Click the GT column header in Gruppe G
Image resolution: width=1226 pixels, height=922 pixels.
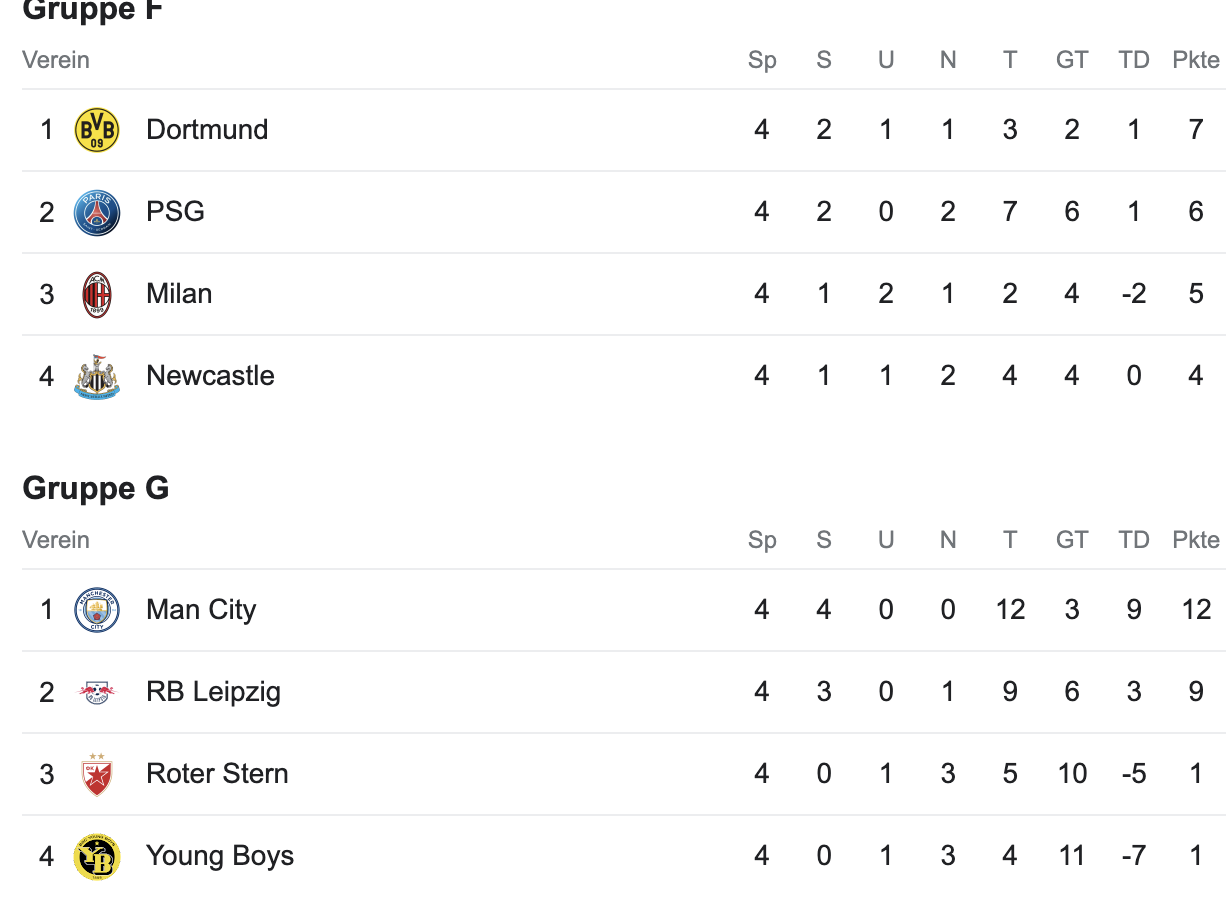(1072, 540)
